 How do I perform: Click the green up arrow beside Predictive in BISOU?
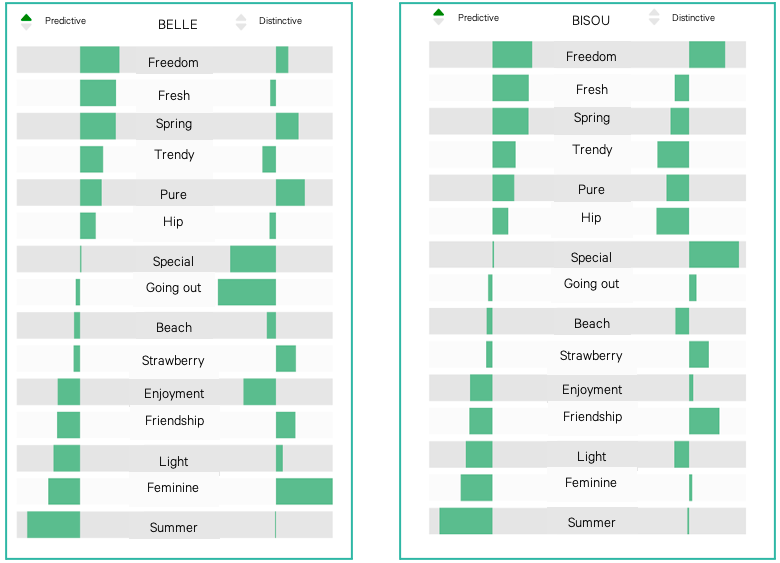tap(438, 12)
